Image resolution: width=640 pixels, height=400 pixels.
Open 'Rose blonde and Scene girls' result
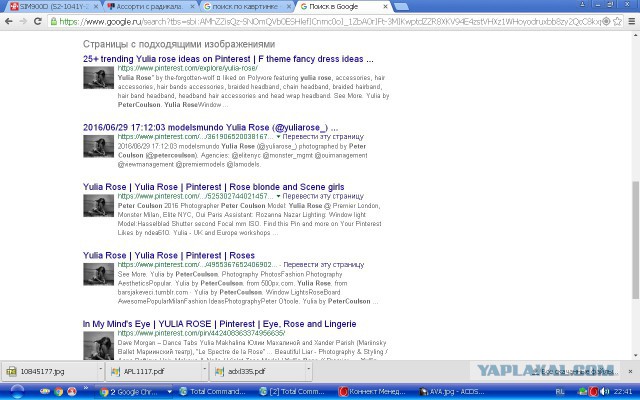(213, 187)
